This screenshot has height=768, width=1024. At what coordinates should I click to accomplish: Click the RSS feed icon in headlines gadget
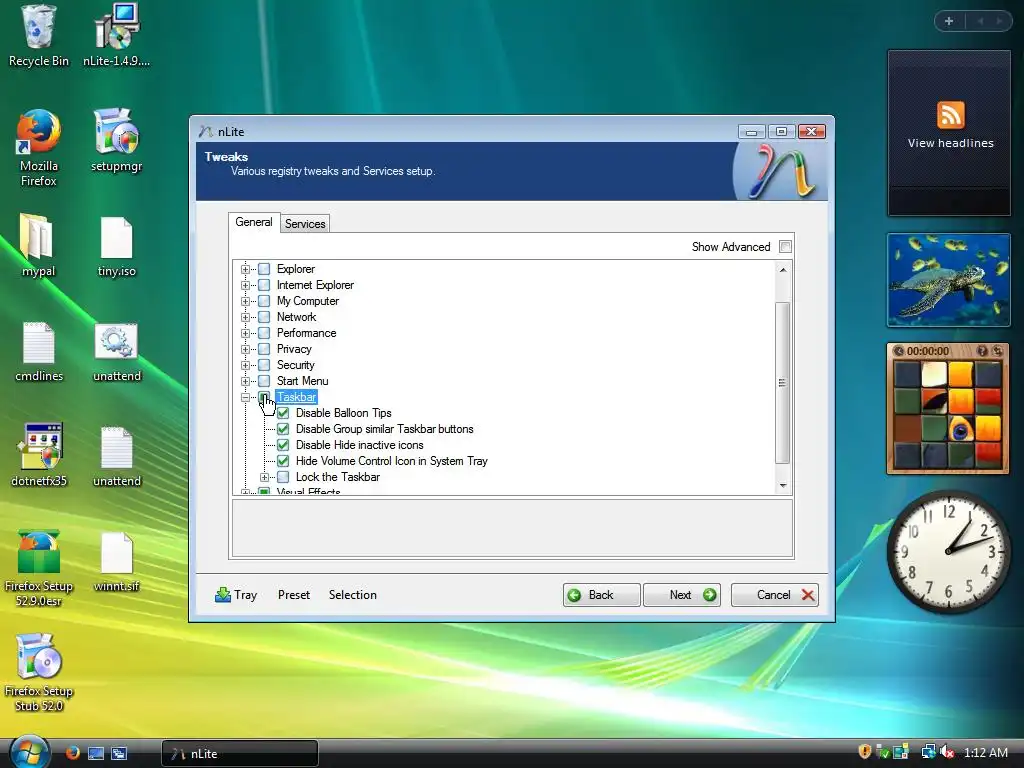[x=950, y=115]
